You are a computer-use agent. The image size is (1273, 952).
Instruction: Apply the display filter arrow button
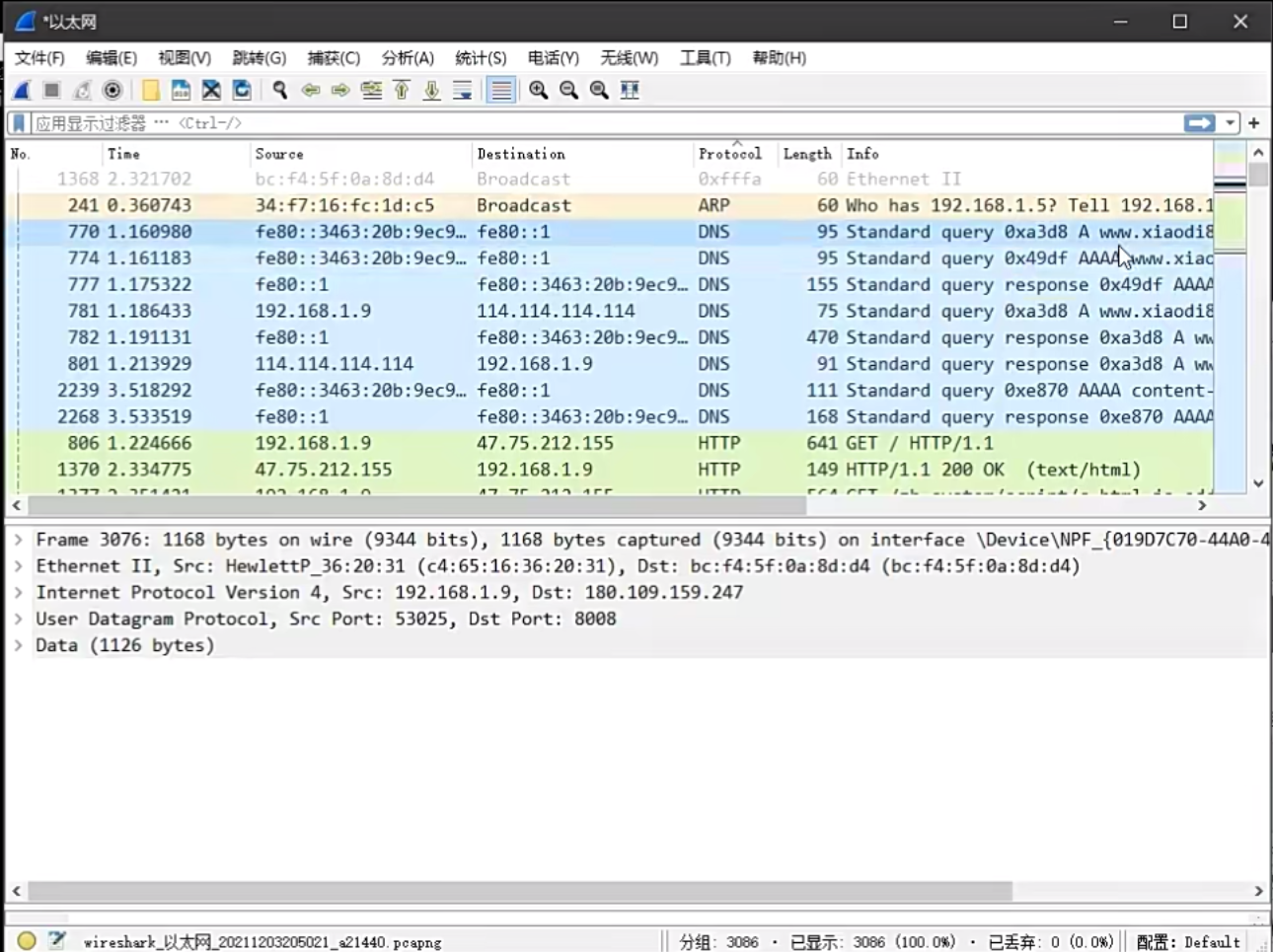coord(1200,123)
